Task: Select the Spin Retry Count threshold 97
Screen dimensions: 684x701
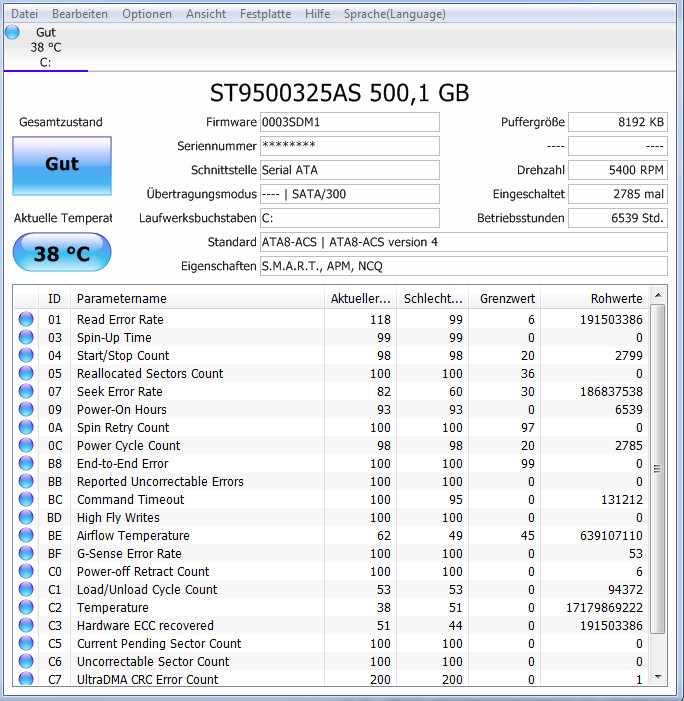Action: (528, 427)
